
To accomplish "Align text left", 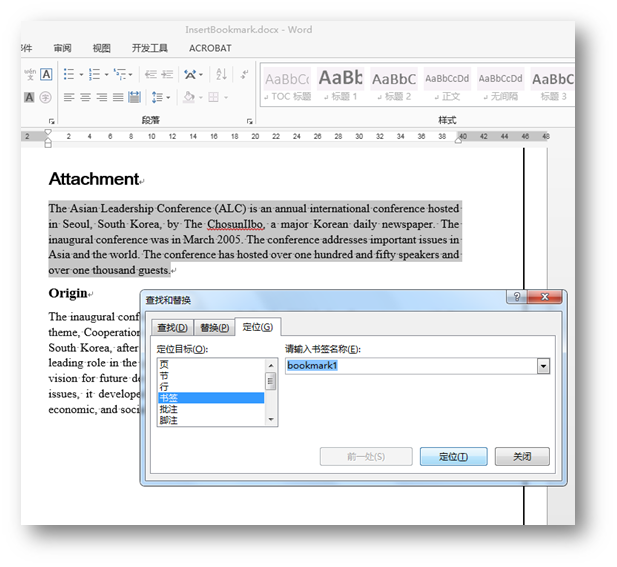I will [69, 97].
